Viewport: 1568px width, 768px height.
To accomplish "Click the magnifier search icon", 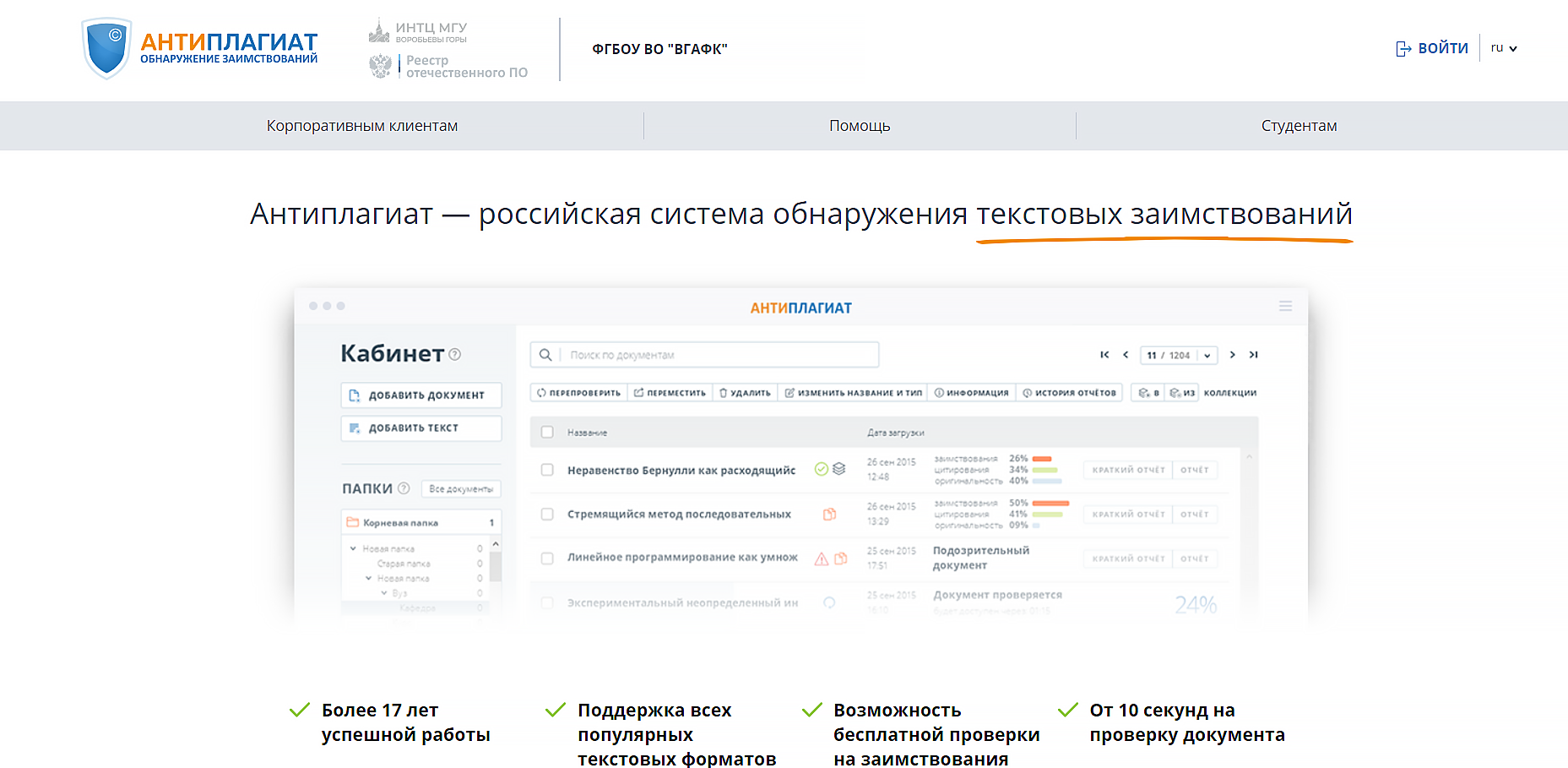I will (545, 355).
